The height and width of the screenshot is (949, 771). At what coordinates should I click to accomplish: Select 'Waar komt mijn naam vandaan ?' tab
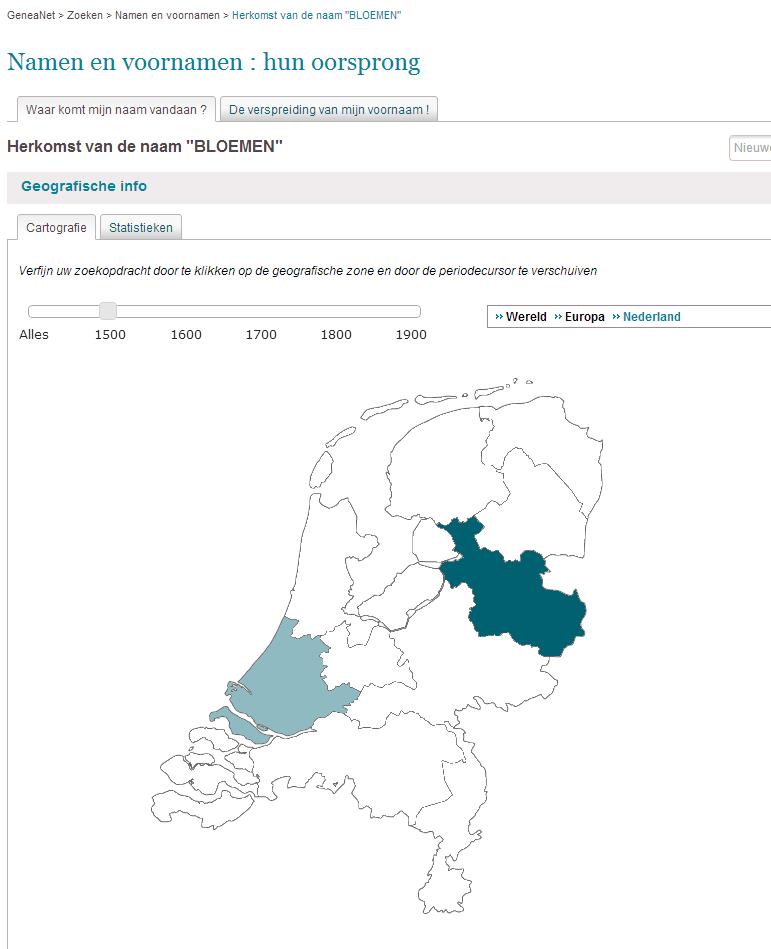[116, 110]
